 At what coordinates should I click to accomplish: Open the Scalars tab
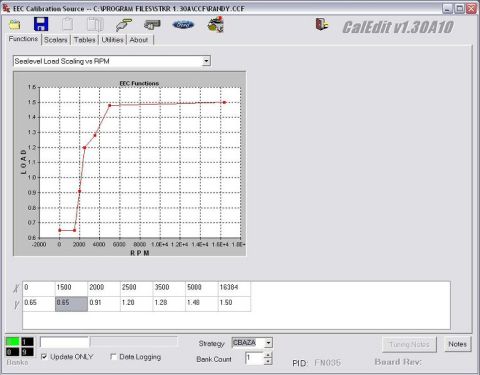pyautogui.click(x=56, y=40)
